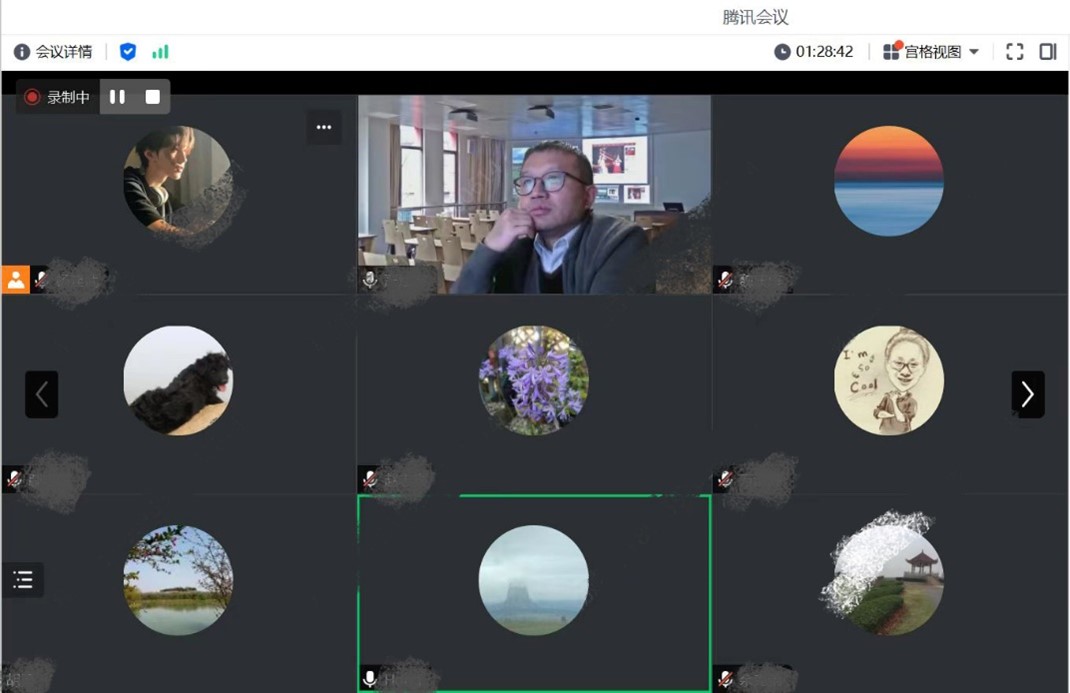Go to previous page of participants
Image resolution: width=1070 pixels, height=693 pixels.
tap(42, 394)
